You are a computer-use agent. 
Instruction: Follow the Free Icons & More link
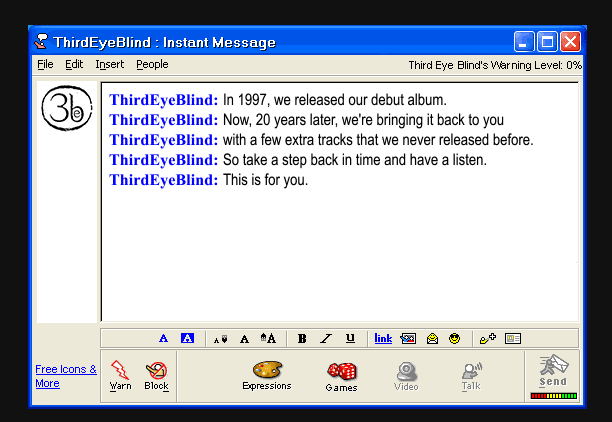(66, 376)
